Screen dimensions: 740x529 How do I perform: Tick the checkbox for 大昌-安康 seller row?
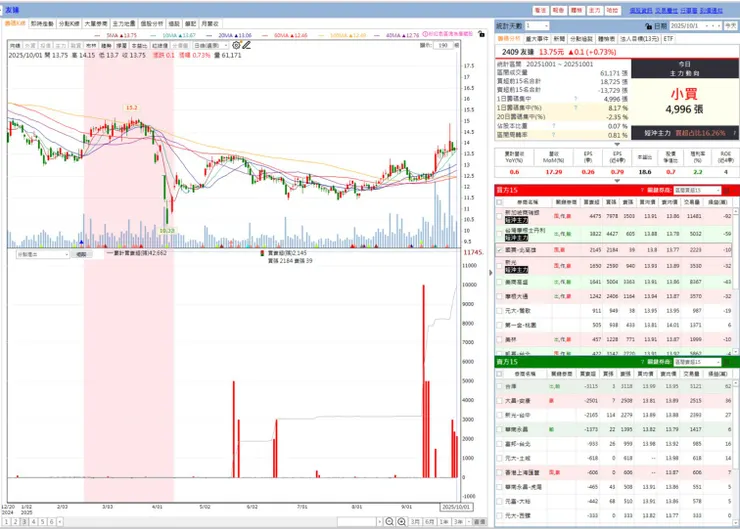tap(499, 401)
